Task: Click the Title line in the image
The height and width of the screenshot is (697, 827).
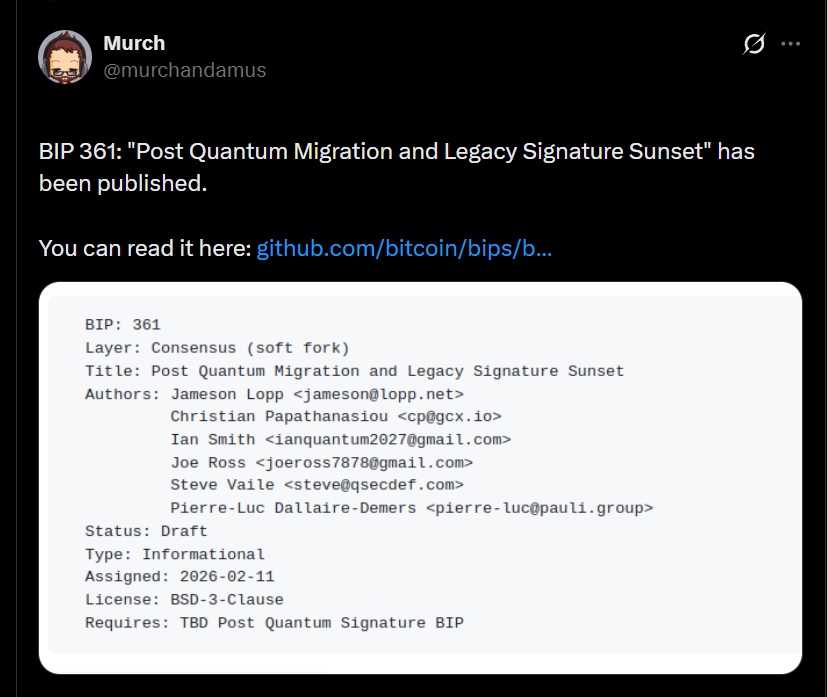Action: coord(354,371)
